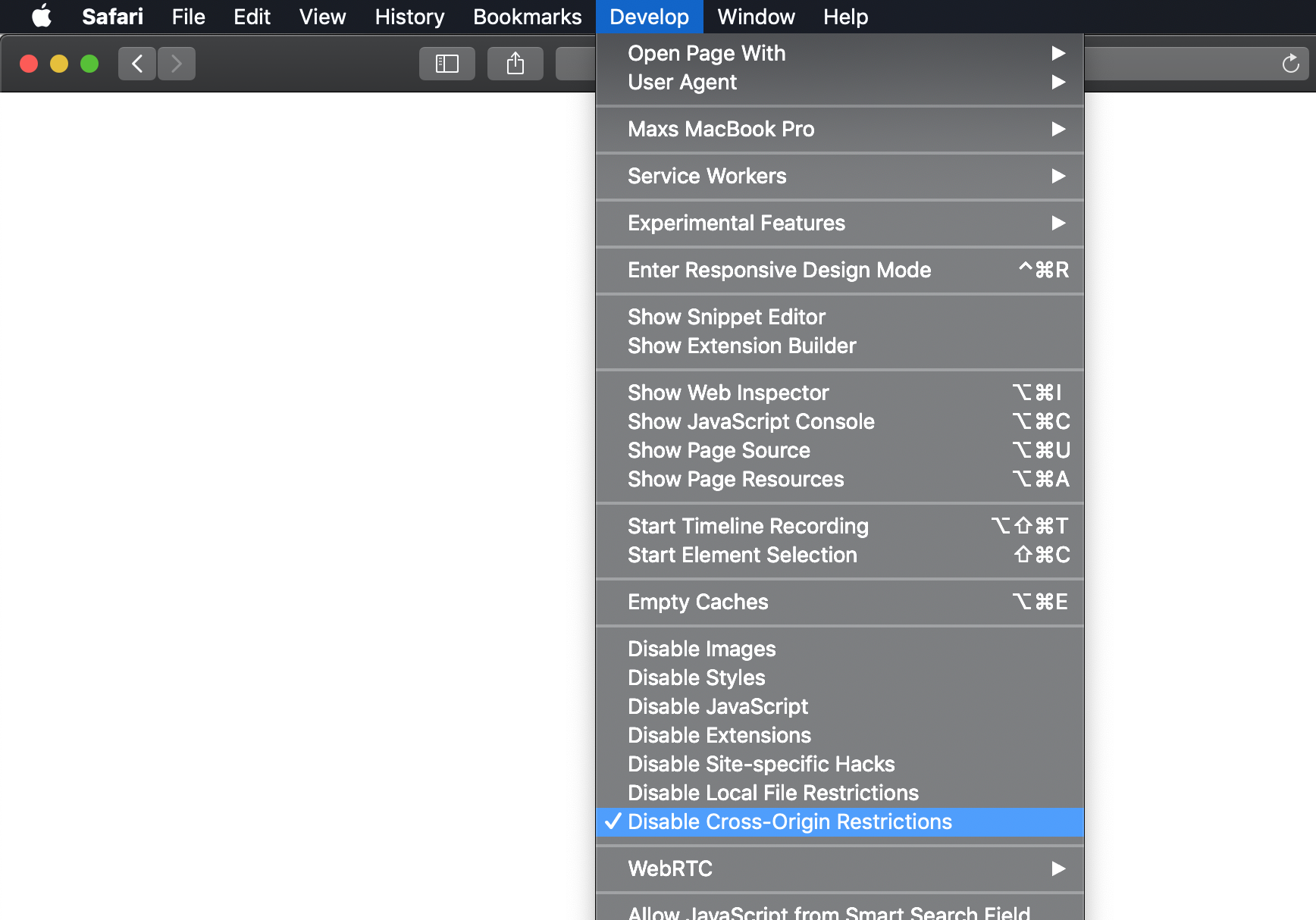The width and height of the screenshot is (1316, 920).
Task: Open the Edit menu
Action: pos(252,16)
